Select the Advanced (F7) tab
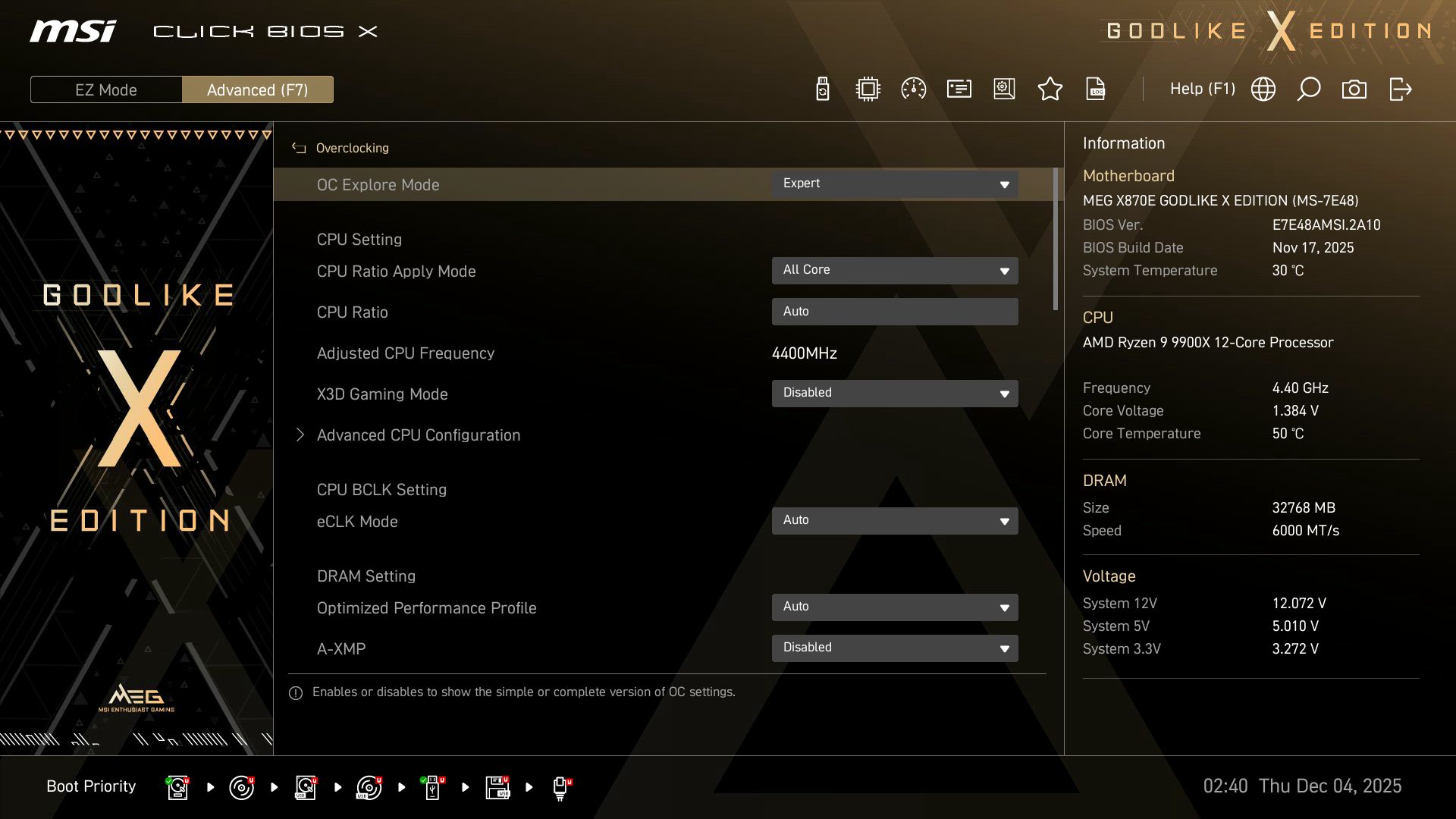The height and width of the screenshot is (819, 1456). [257, 89]
